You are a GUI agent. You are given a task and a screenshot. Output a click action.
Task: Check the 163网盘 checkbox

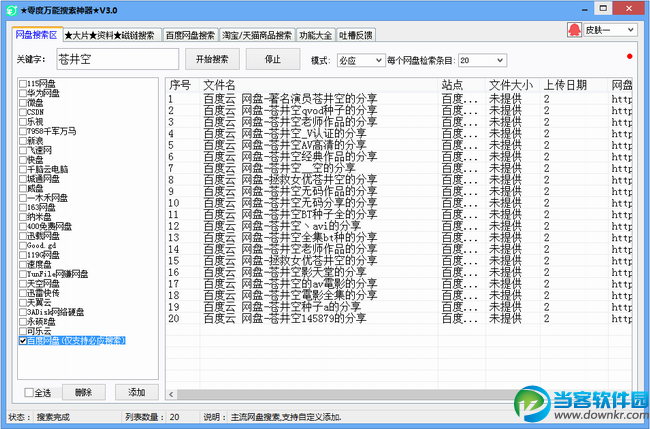pyautogui.click(x=23, y=207)
